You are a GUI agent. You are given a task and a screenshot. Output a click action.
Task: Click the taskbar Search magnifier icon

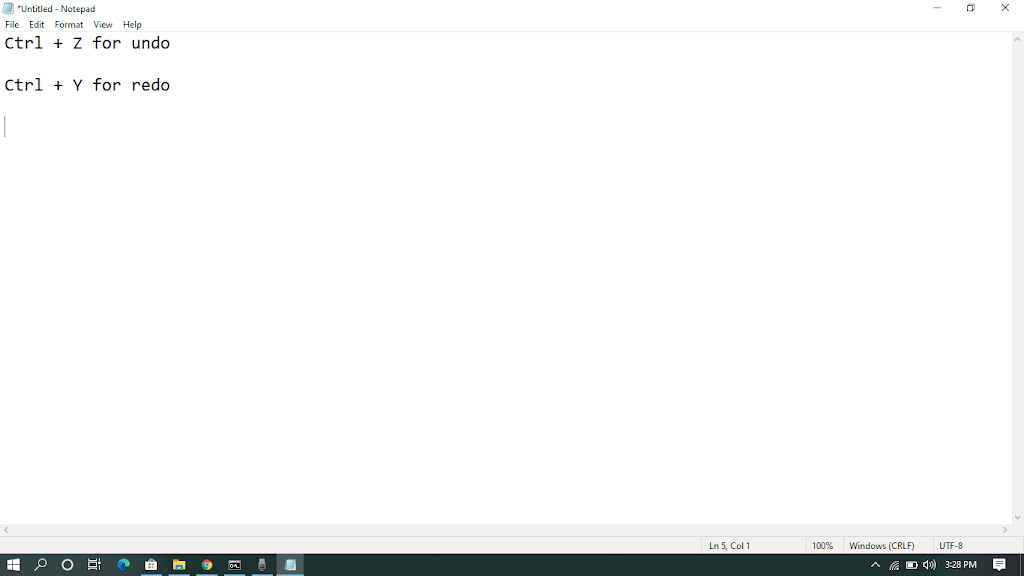coord(41,565)
